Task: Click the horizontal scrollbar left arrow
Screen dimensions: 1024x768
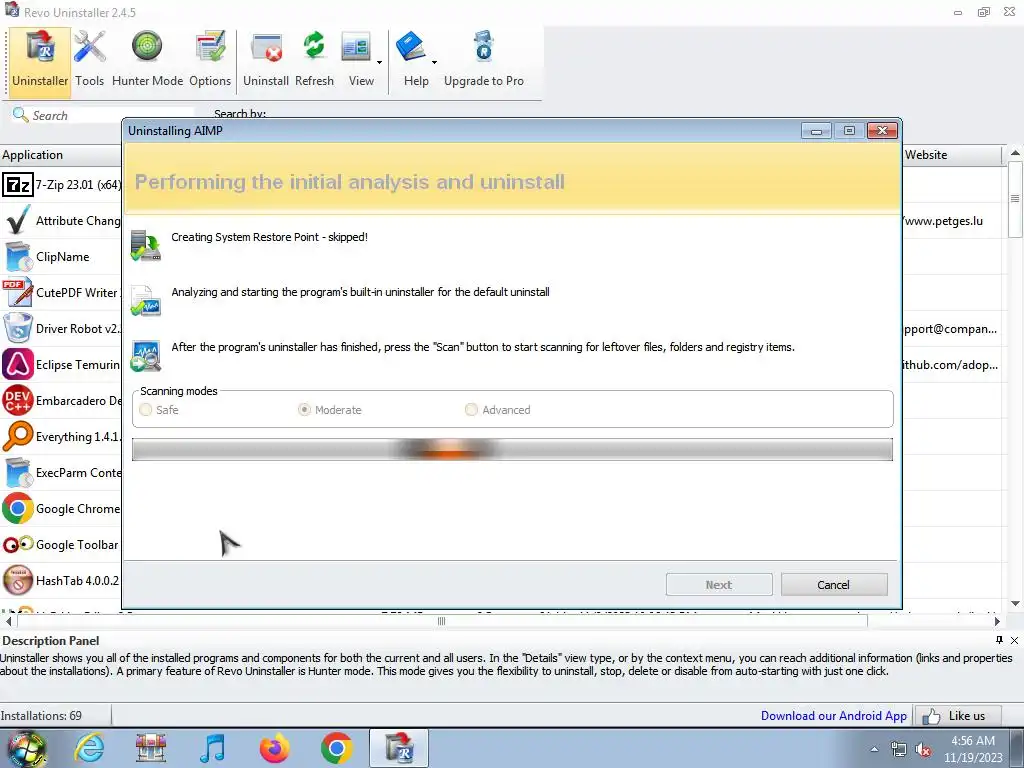Action: point(8,621)
